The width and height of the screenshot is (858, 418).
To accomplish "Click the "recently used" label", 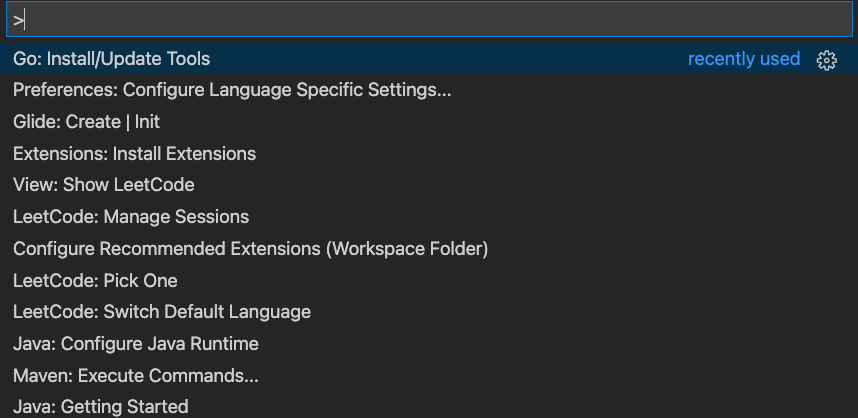I will 744,59.
